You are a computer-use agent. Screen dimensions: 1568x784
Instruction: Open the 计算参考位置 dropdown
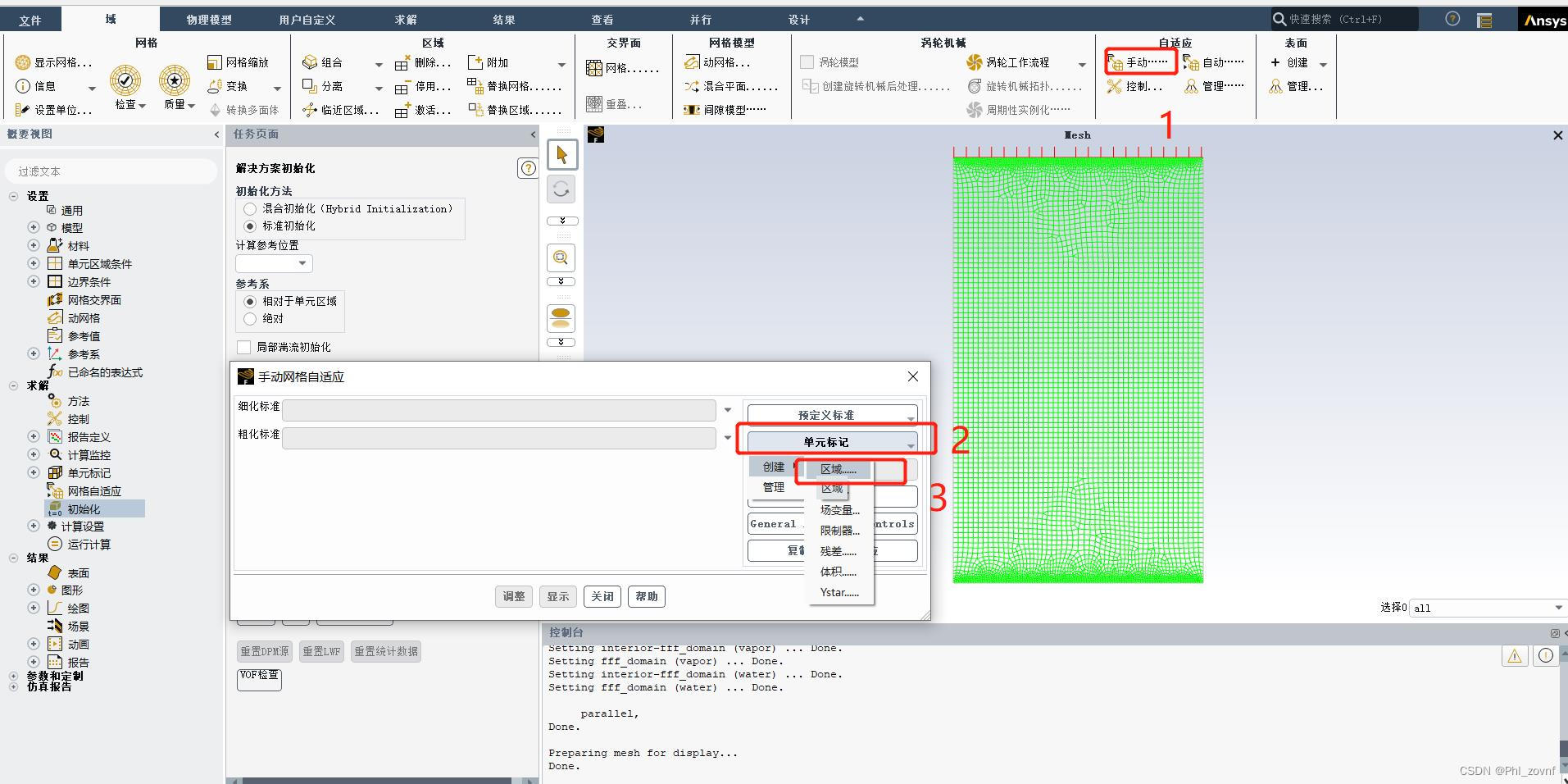[302, 263]
